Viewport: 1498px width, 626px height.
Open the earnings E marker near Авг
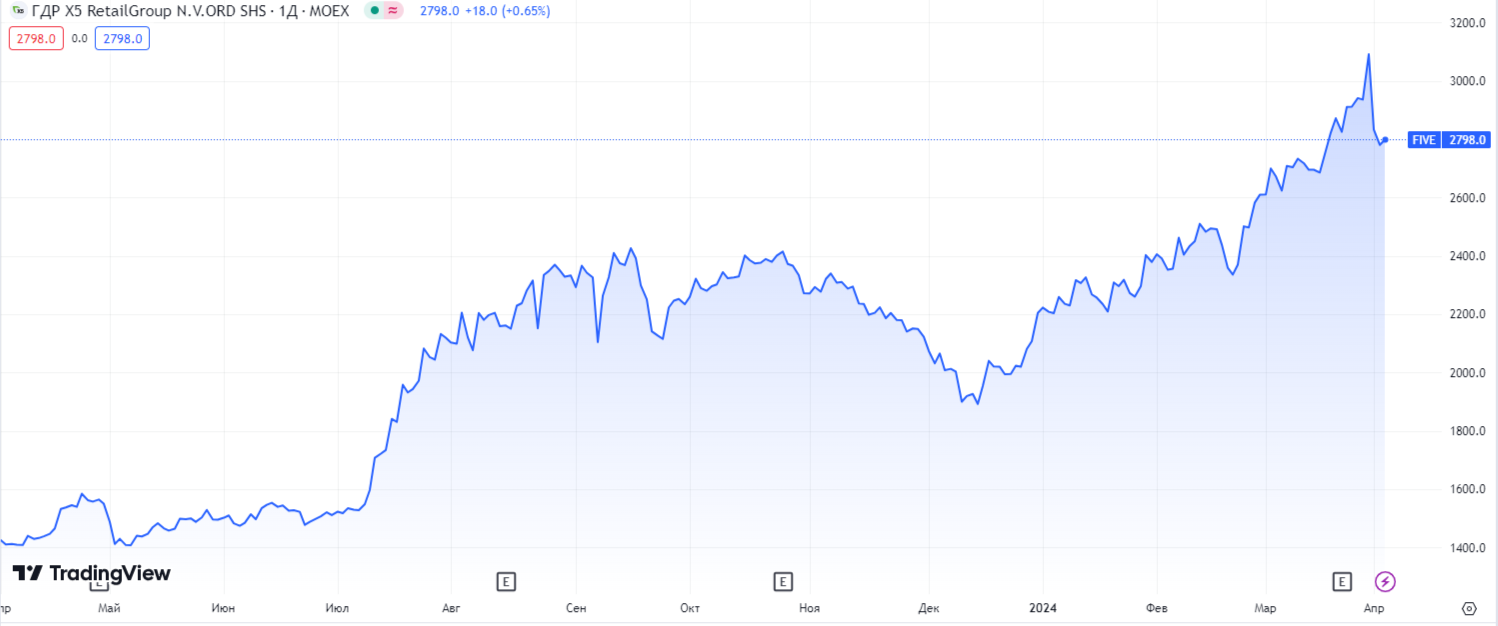[507, 580]
